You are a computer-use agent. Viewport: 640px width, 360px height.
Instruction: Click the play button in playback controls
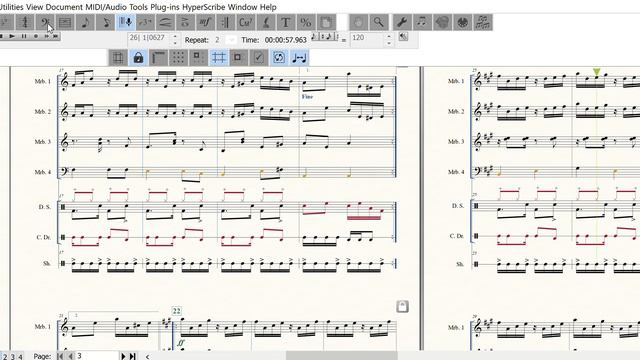coord(12,36)
